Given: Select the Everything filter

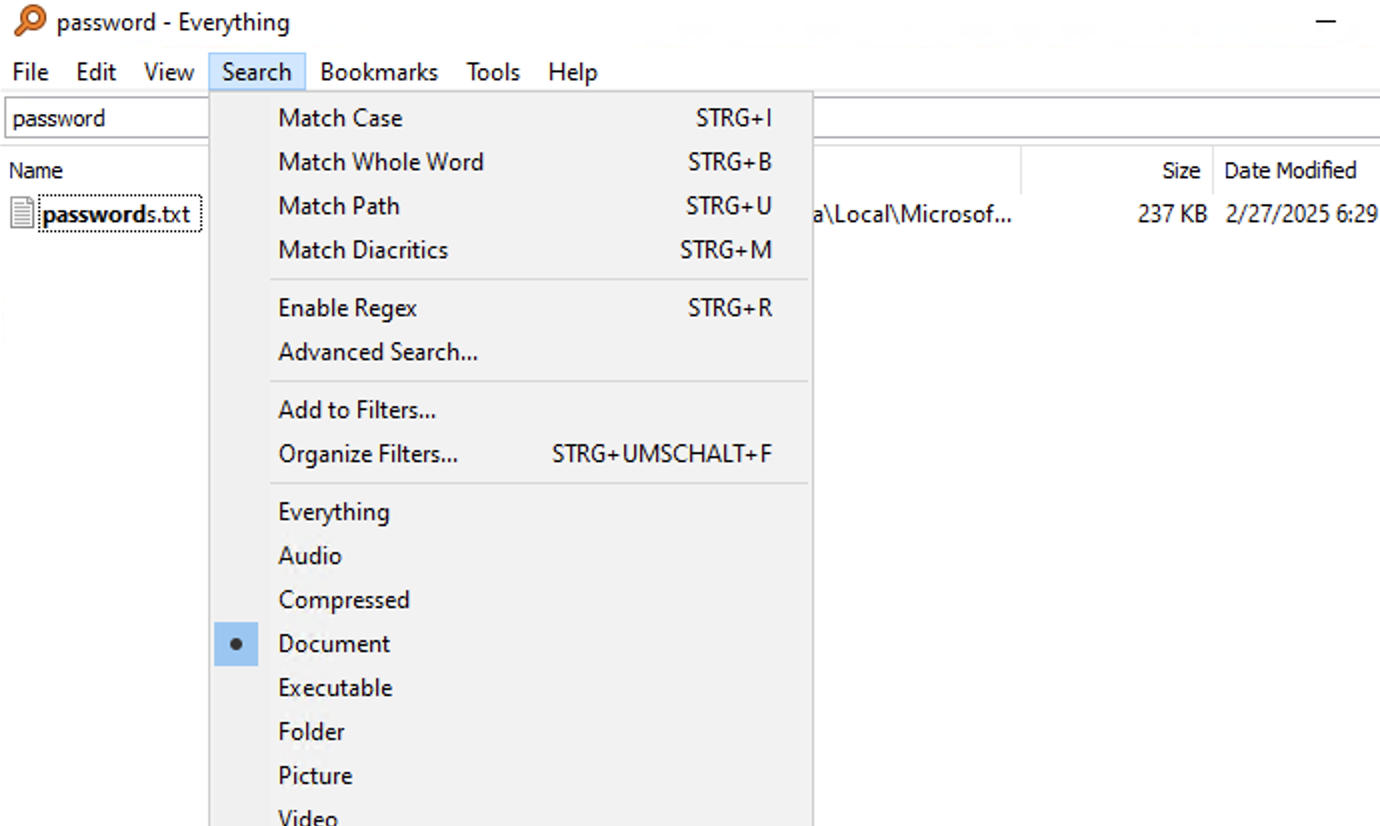Looking at the screenshot, I should [511, 512].
